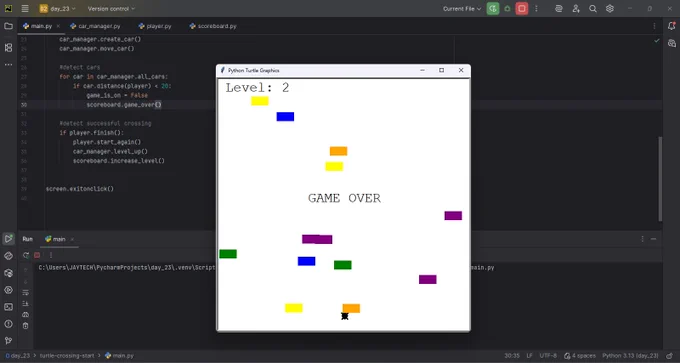Image resolution: width=680 pixels, height=363 pixels.
Task: Click the green Rerun button in title bar
Action: (493, 9)
